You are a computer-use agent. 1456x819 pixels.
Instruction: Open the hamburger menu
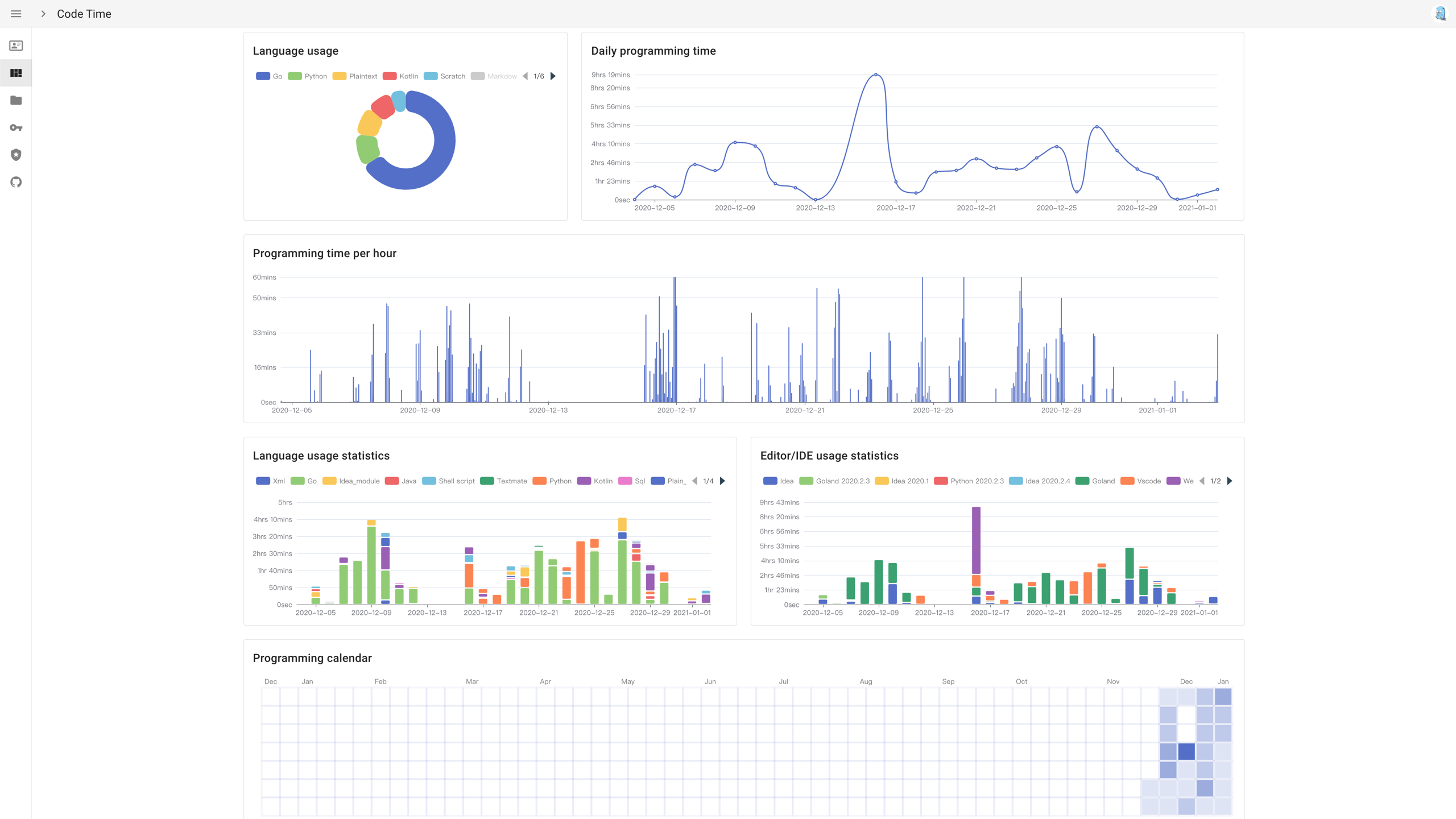point(16,14)
